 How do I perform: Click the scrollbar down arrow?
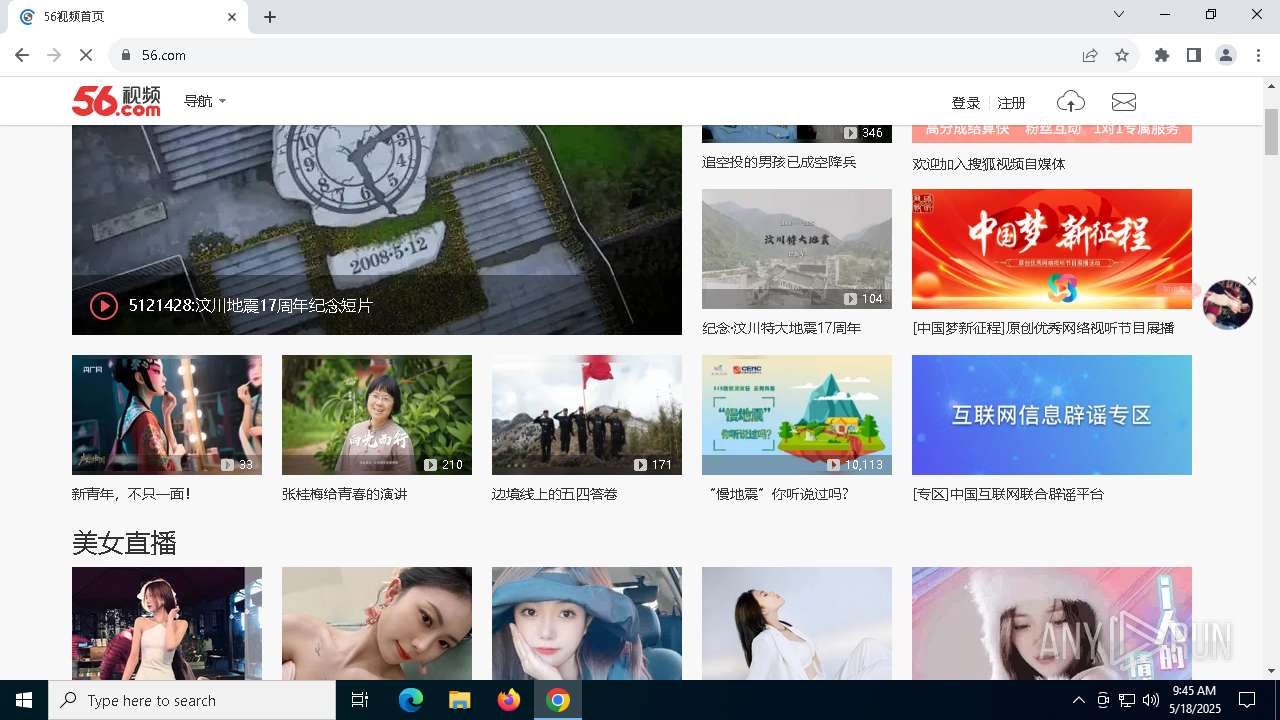[1272, 671]
